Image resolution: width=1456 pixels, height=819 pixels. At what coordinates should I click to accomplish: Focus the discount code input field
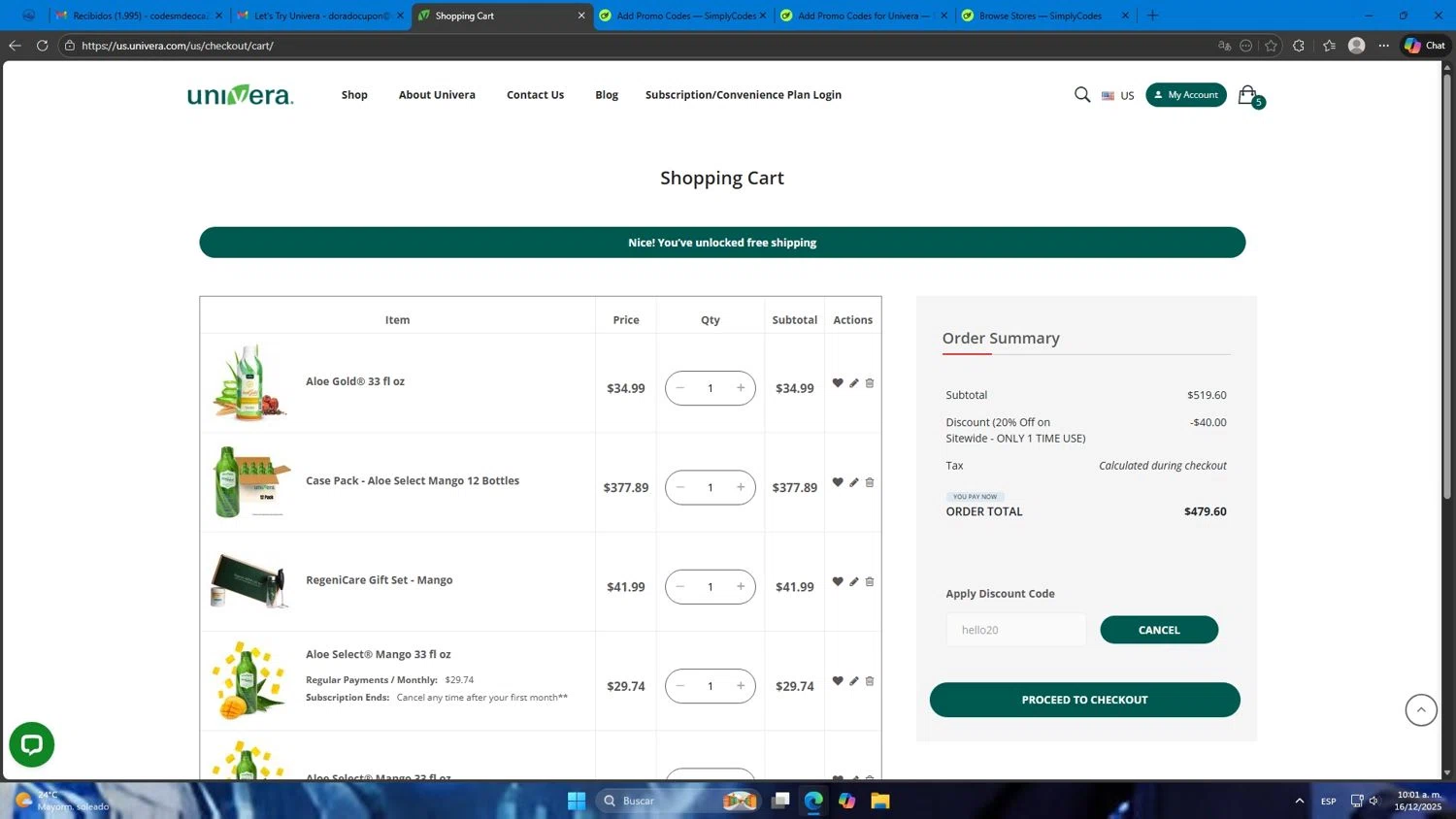coord(1016,630)
